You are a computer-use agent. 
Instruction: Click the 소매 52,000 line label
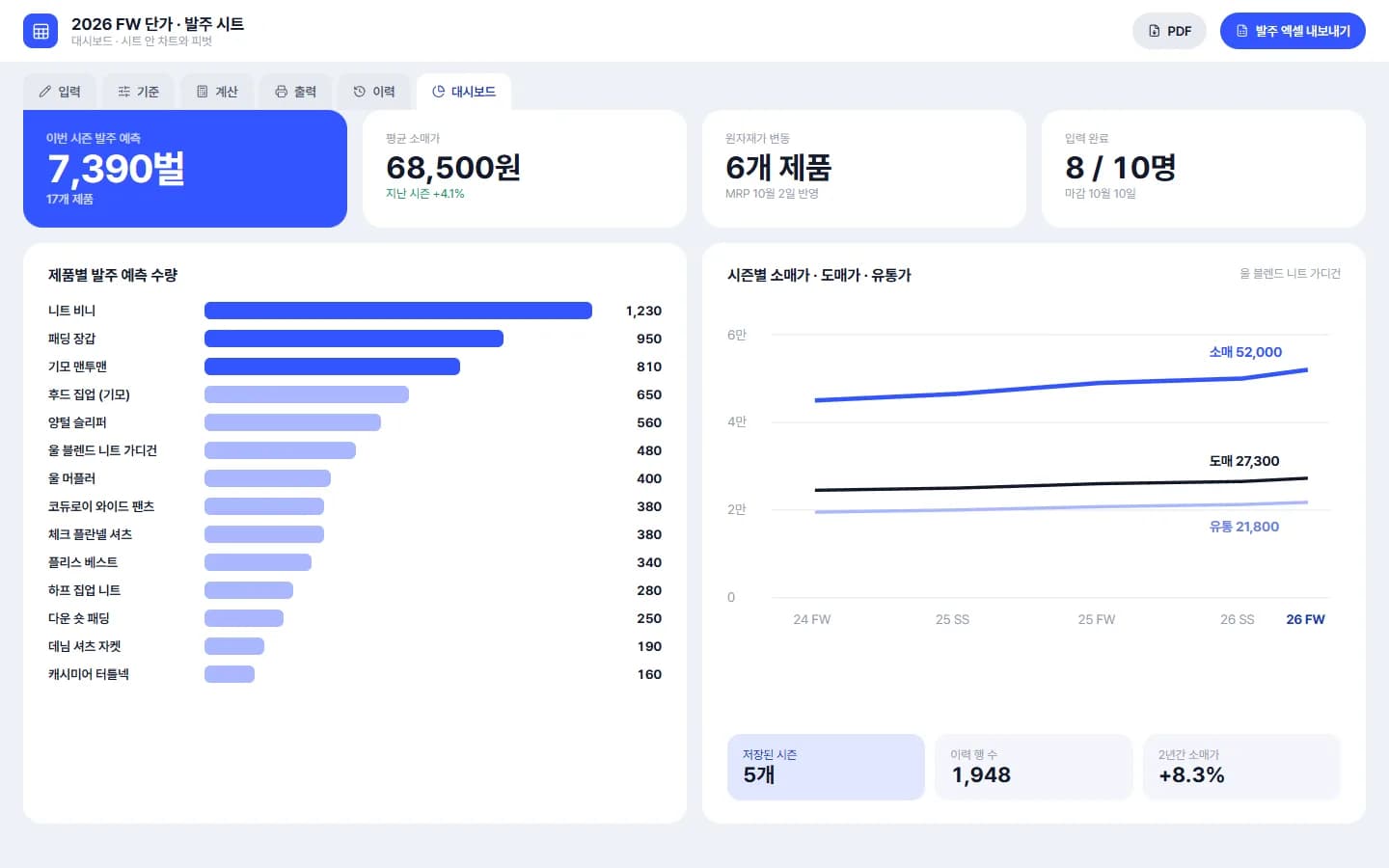point(1245,352)
